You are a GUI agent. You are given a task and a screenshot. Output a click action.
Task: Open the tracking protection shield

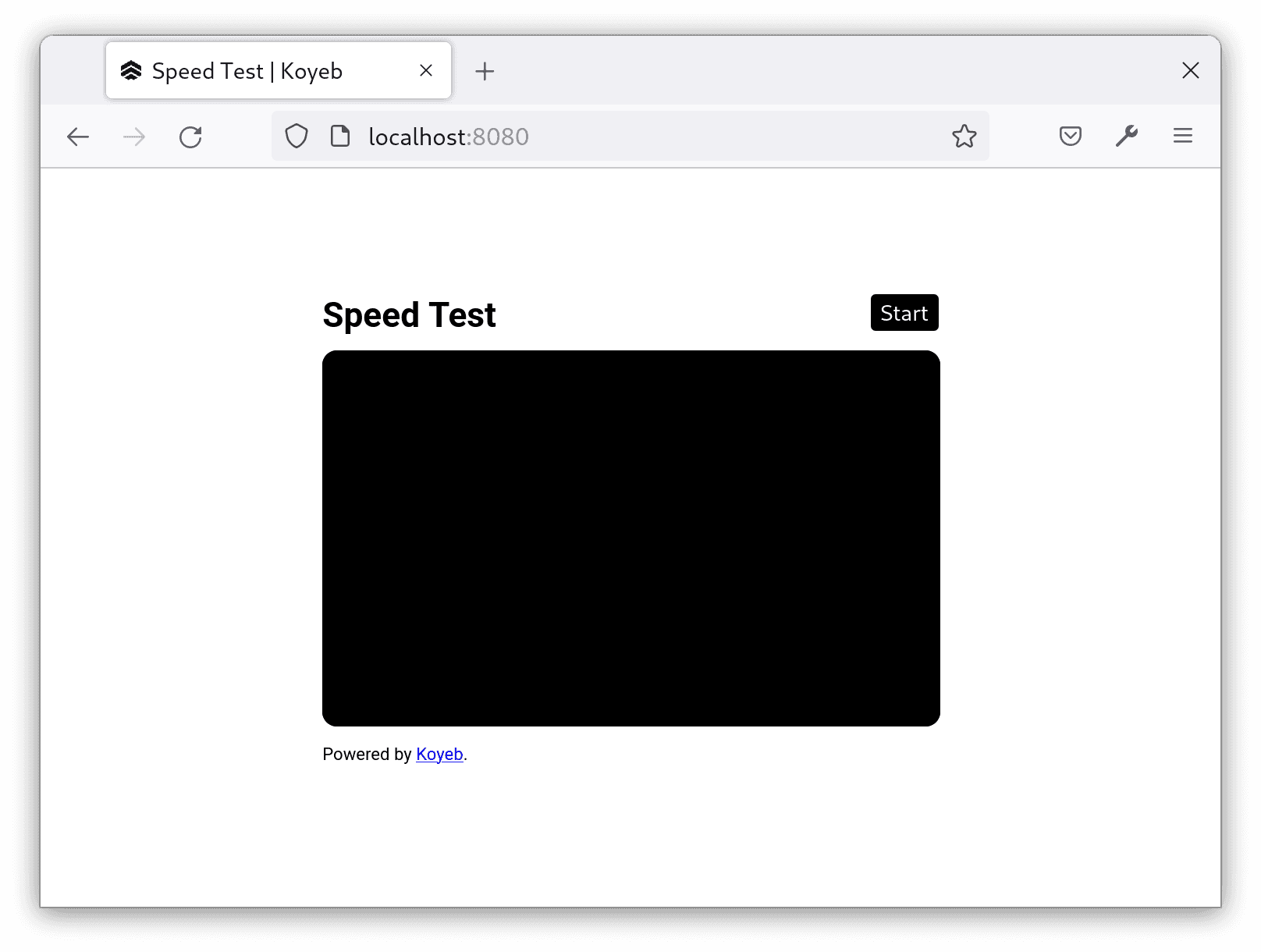point(297,137)
